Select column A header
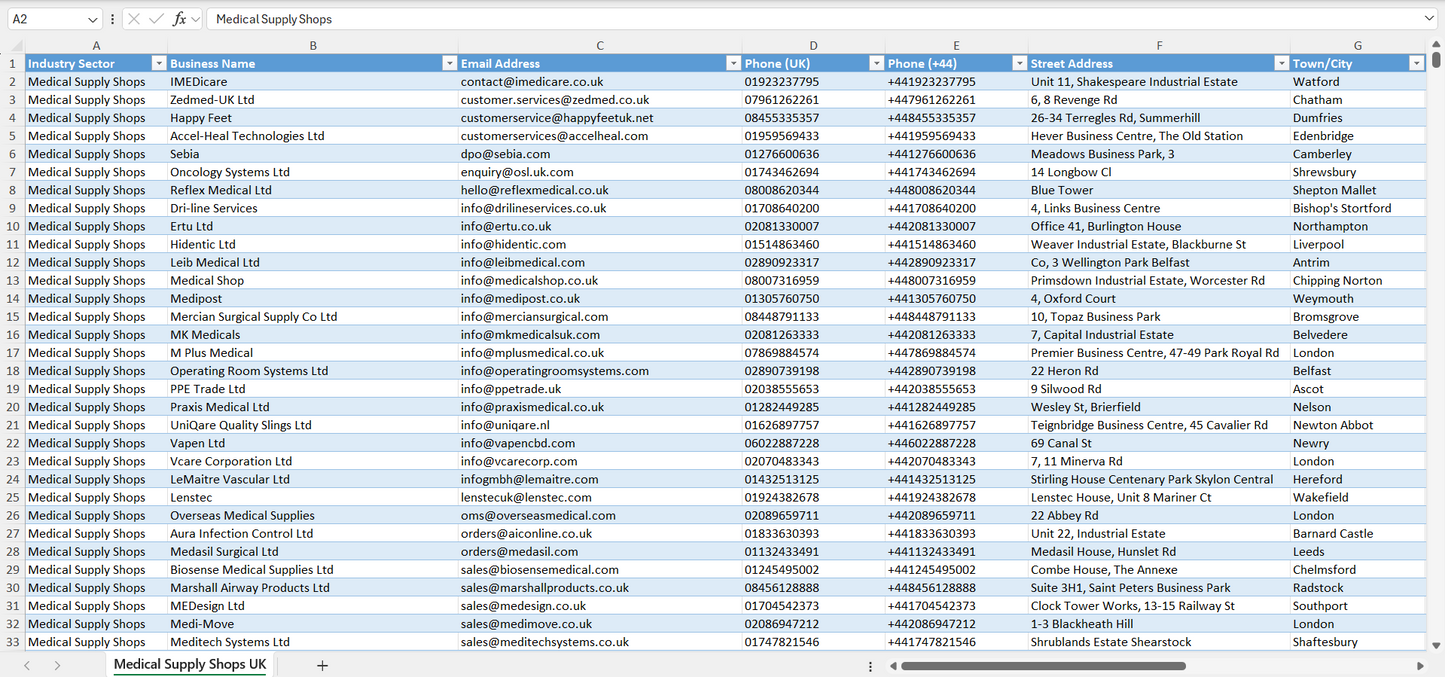Viewport: 1445px width, 677px height. (96, 46)
